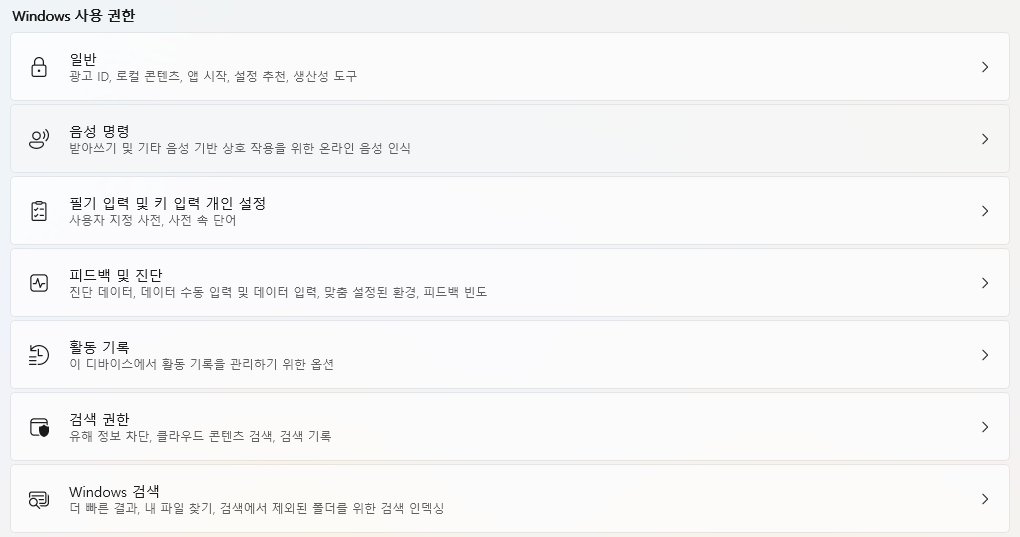Expand the 일반 row chevron arrow
Image resolution: width=1020 pixels, height=537 pixels.
[985, 67]
